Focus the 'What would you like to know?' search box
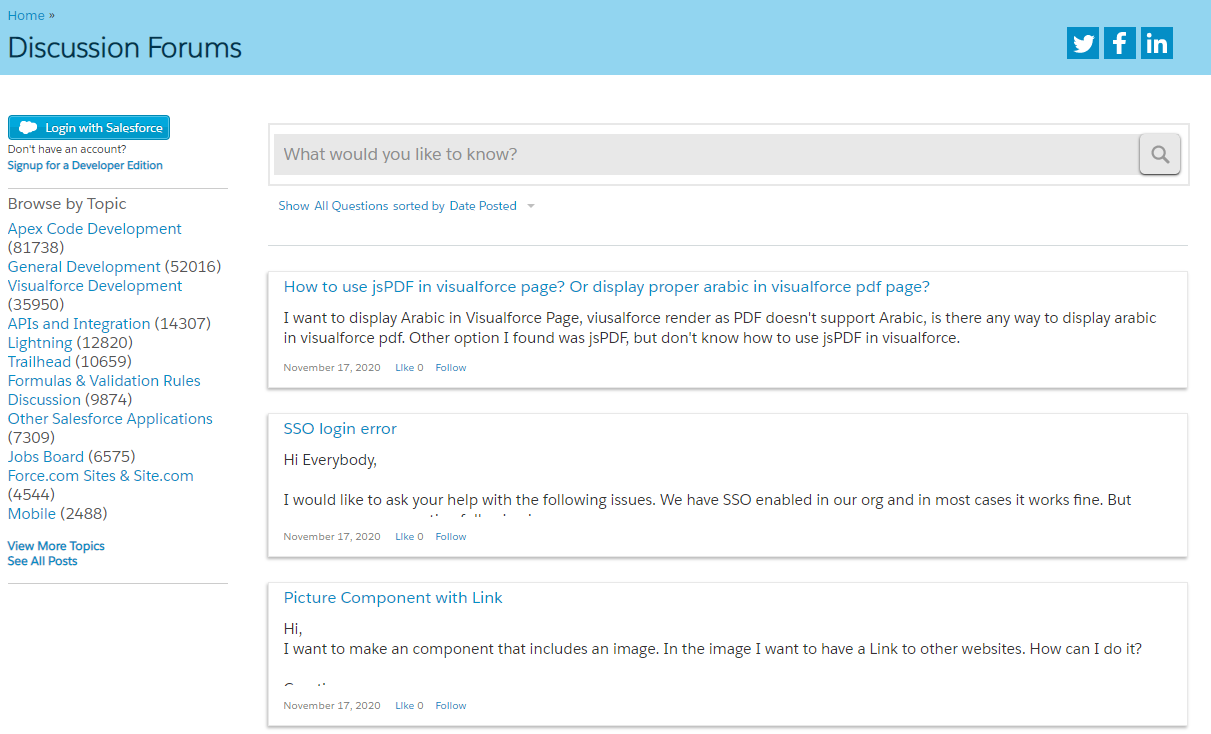The image size is (1211, 734). (706, 154)
